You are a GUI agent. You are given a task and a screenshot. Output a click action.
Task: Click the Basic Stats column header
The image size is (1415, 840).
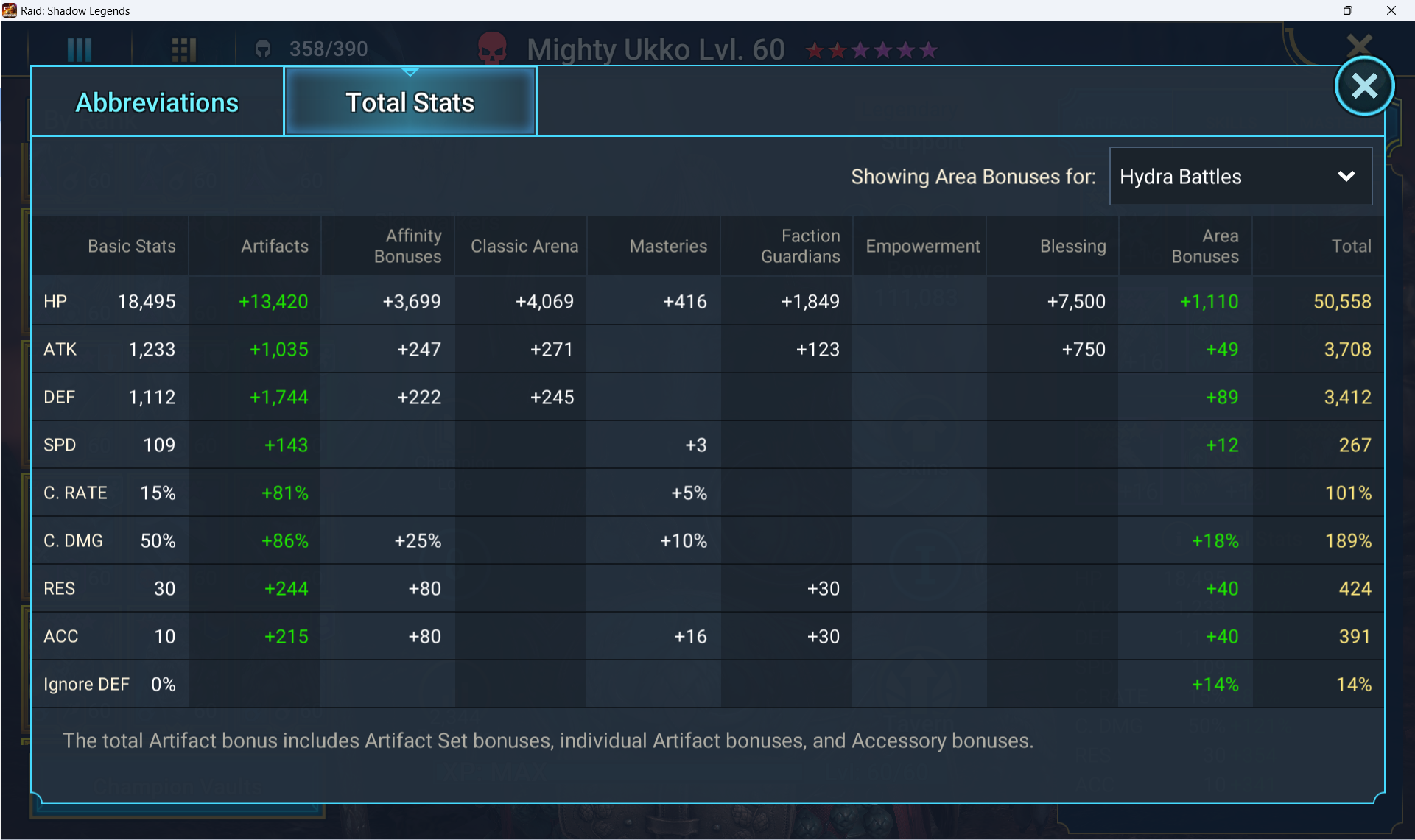point(132,246)
